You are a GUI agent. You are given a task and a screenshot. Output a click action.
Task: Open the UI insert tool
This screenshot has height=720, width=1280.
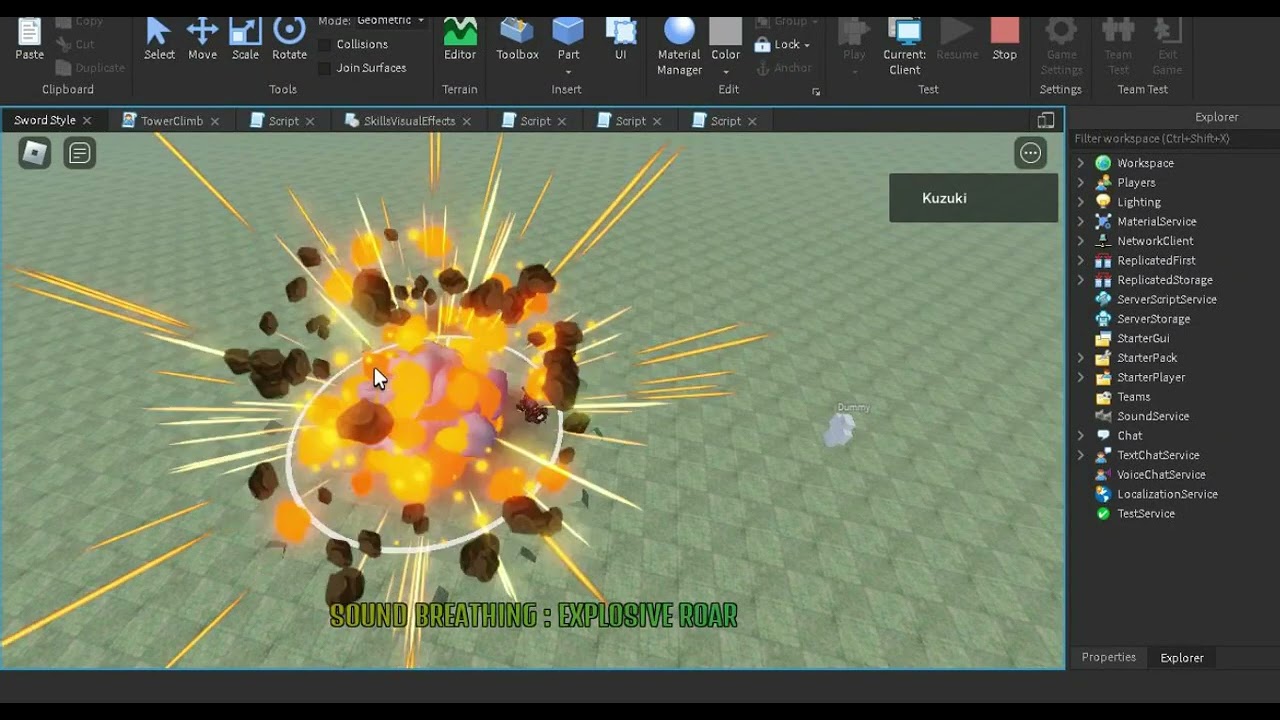point(621,40)
